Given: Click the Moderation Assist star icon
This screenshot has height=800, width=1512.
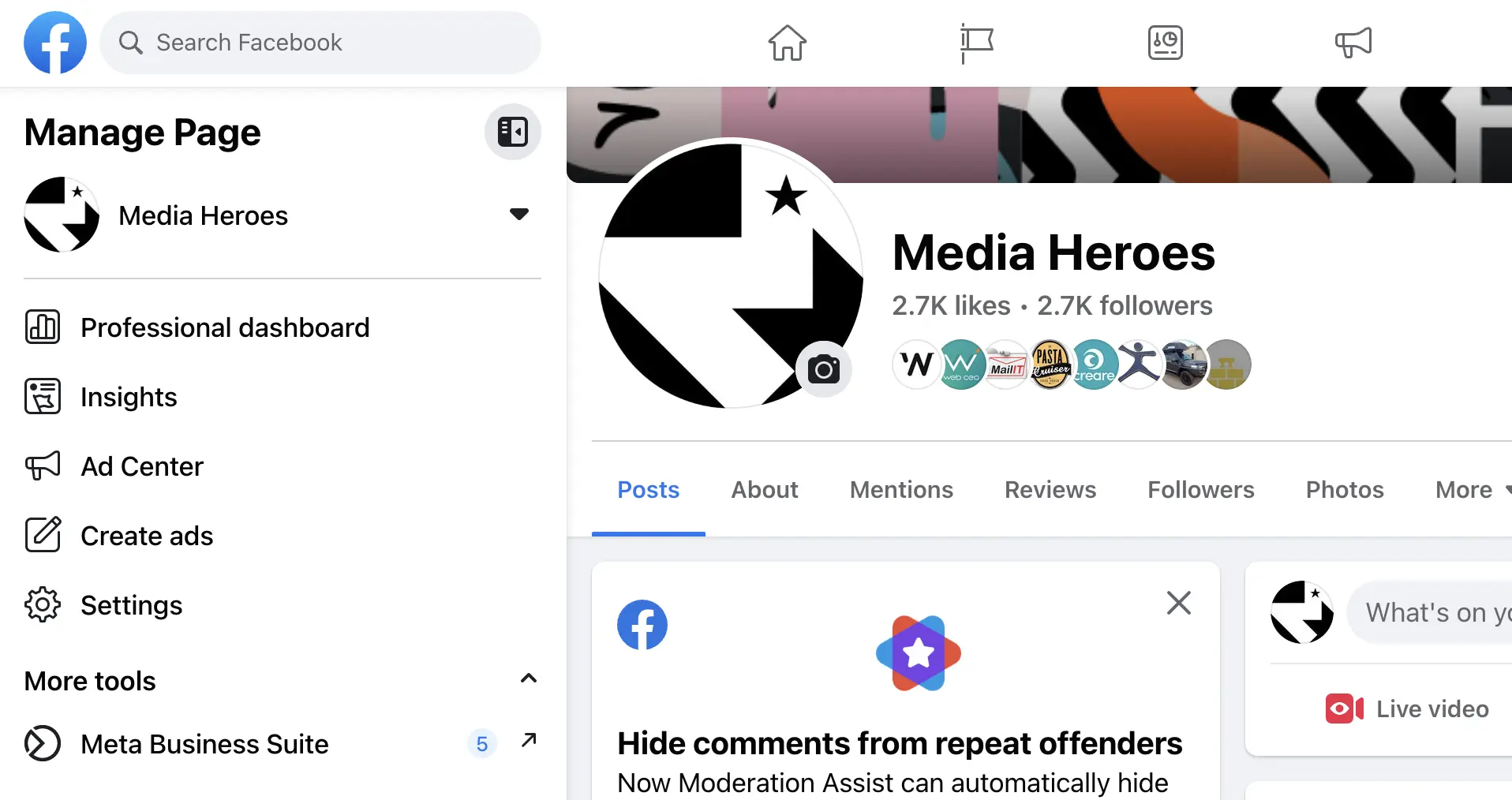Looking at the screenshot, I should click(919, 653).
